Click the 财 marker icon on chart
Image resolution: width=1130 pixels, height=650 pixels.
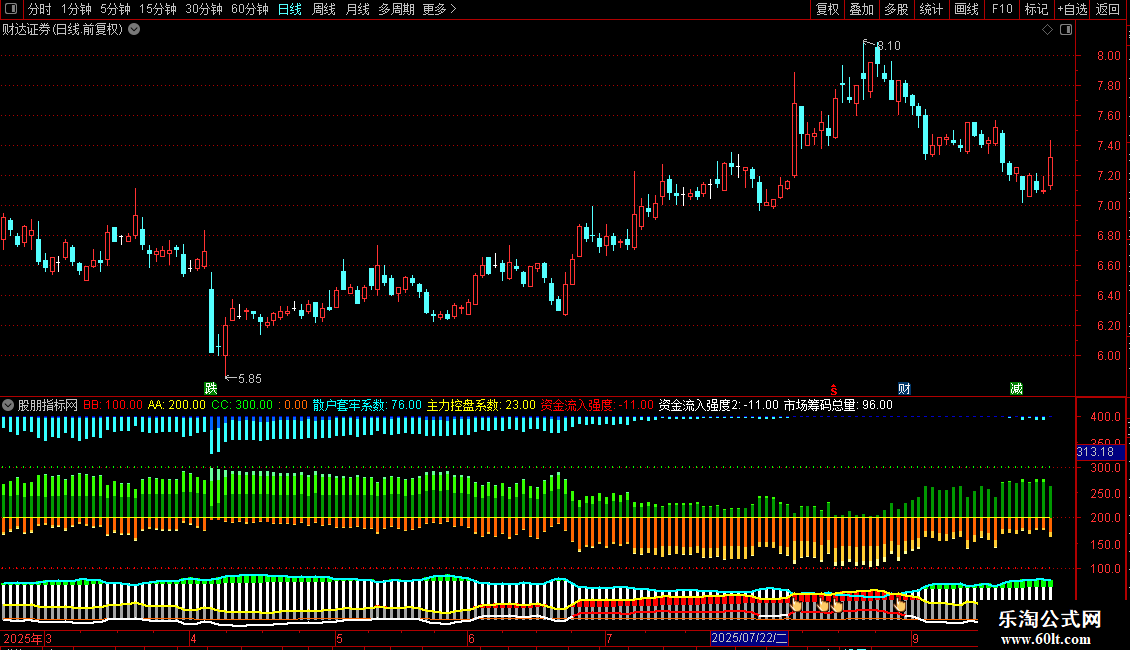point(904,388)
